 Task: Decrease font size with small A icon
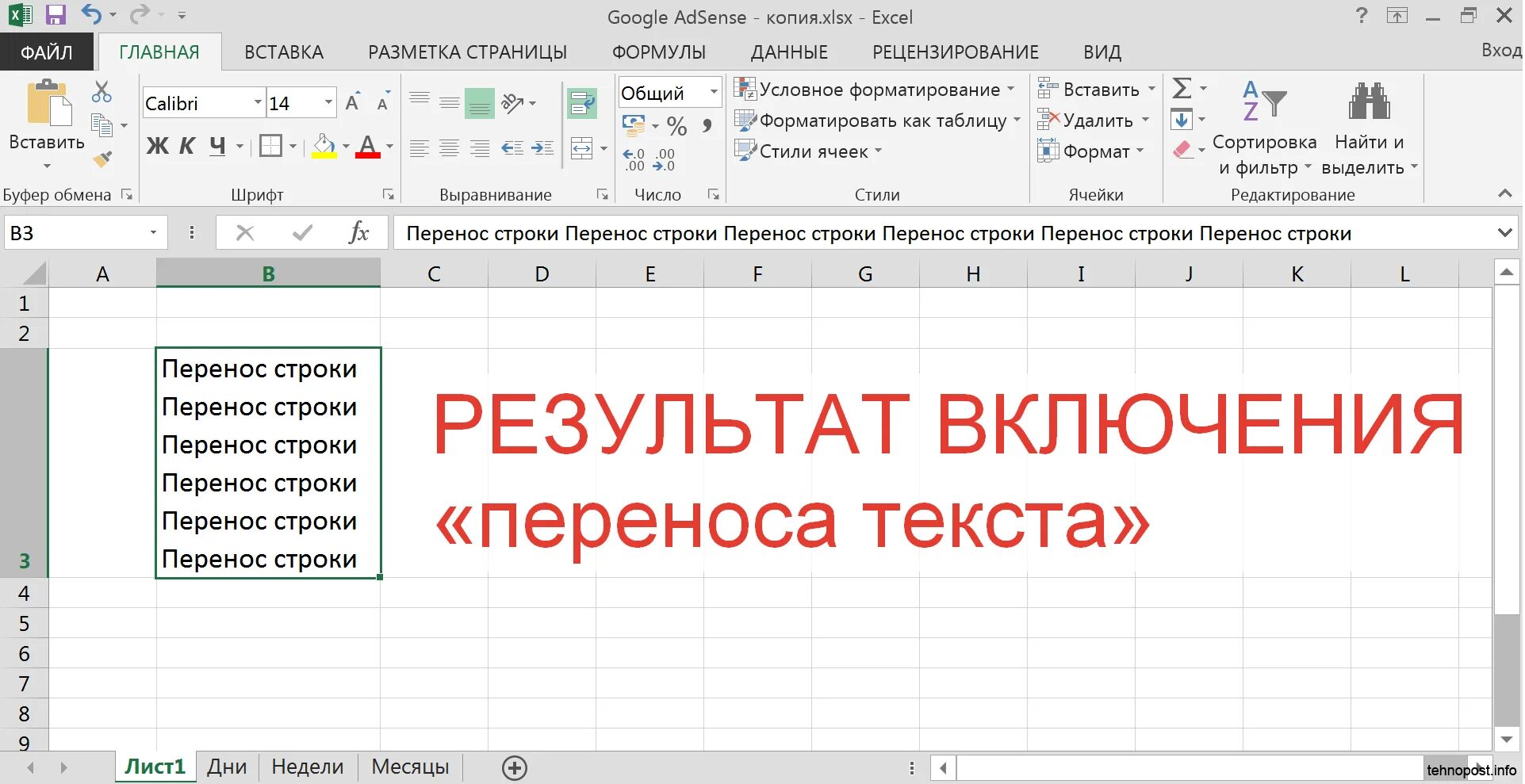click(383, 102)
